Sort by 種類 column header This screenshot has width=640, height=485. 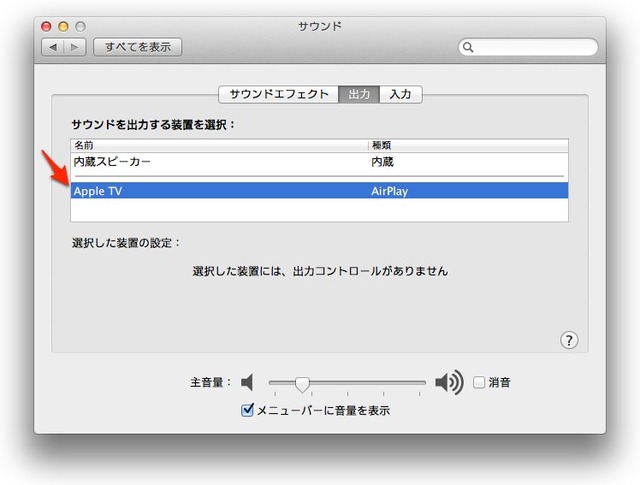coord(469,145)
